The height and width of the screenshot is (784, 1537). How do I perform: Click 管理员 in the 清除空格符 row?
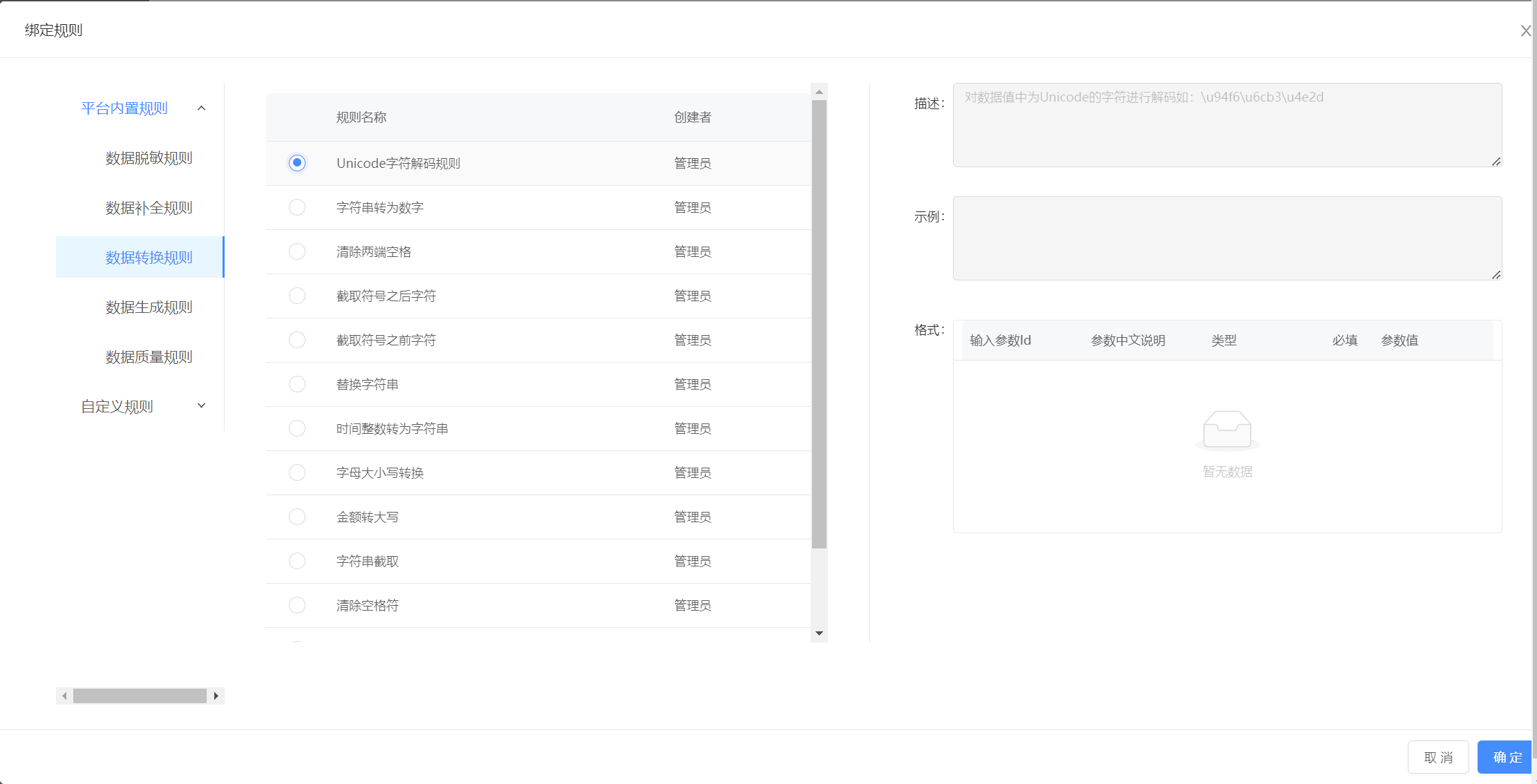pyautogui.click(x=692, y=606)
